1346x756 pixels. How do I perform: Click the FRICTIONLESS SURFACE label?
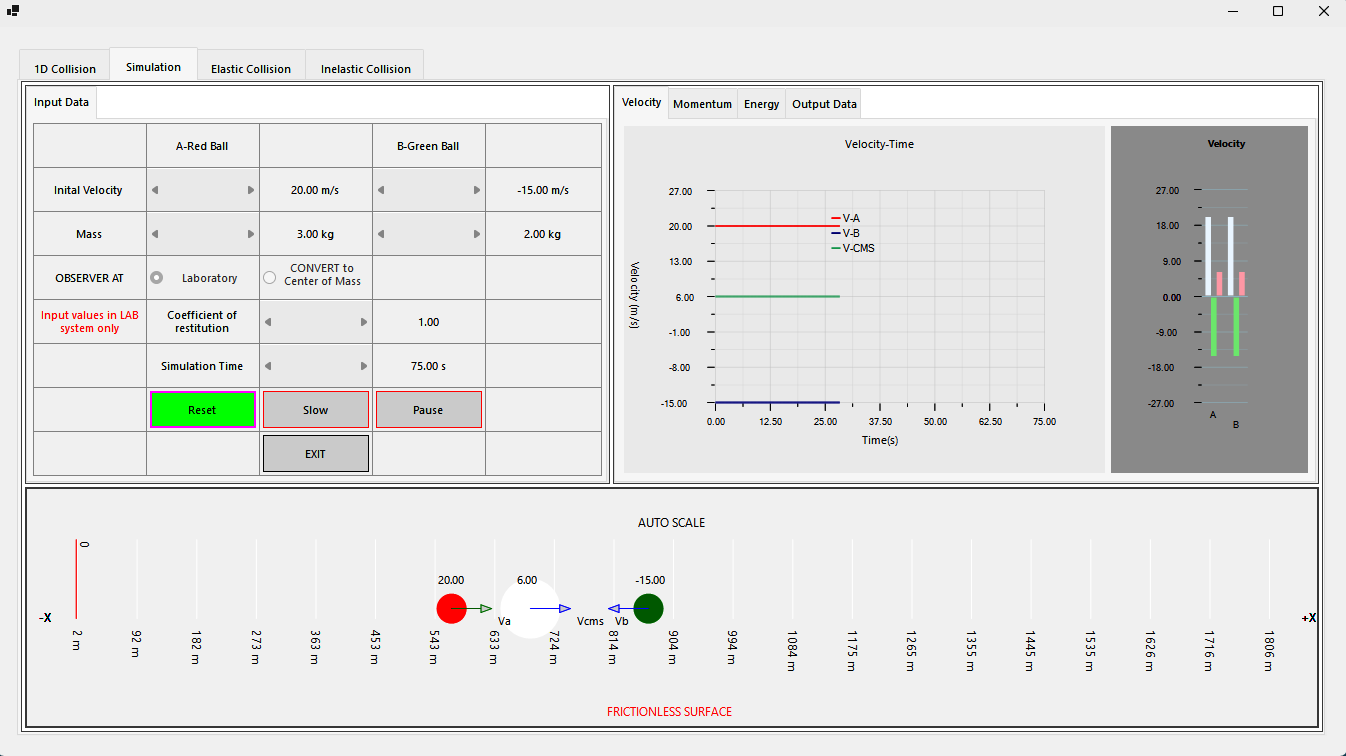pos(669,712)
